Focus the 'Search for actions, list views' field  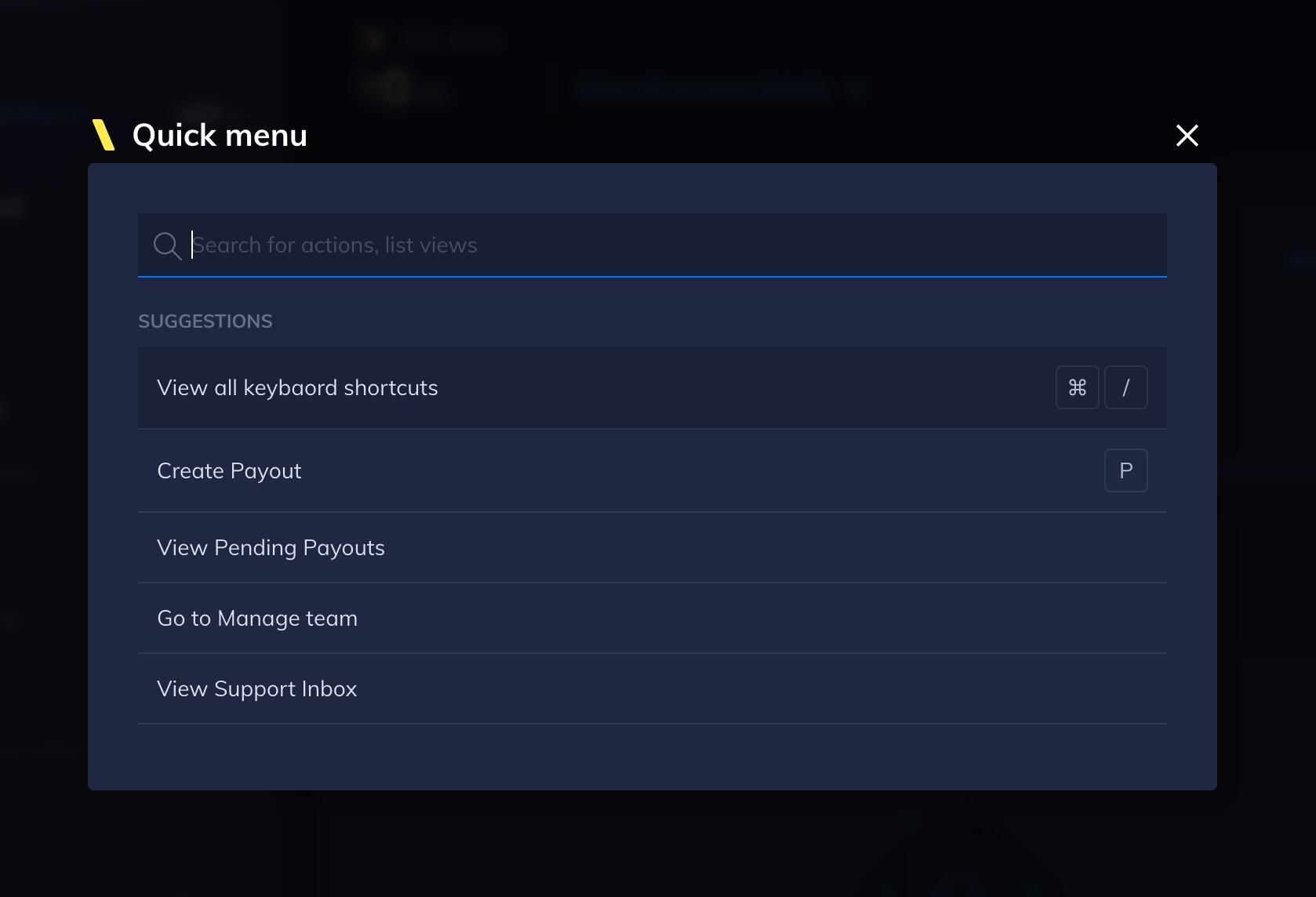pyautogui.click(x=653, y=245)
